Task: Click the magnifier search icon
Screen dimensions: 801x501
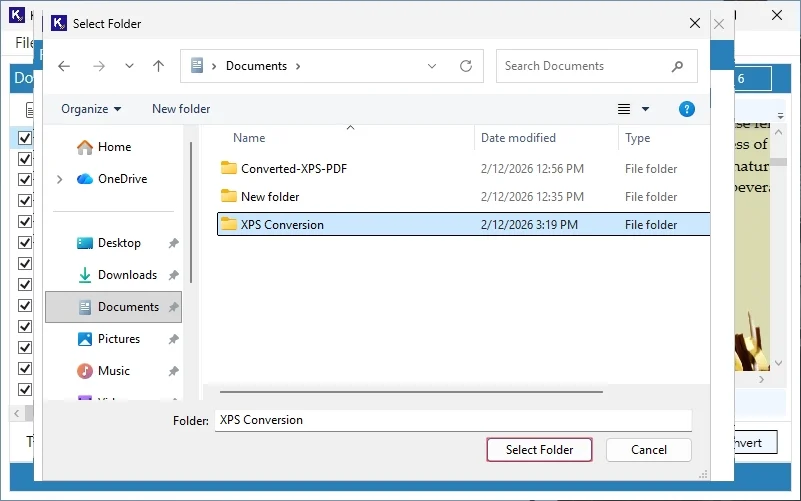Action: (x=677, y=66)
